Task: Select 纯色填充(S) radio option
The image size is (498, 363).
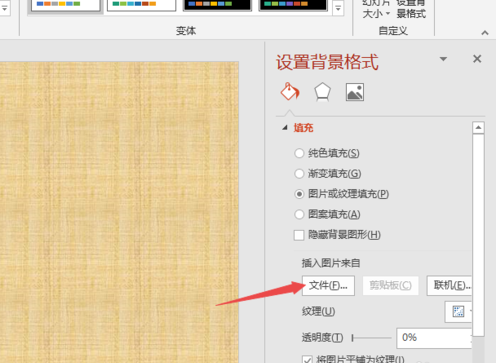Action: pos(327,153)
